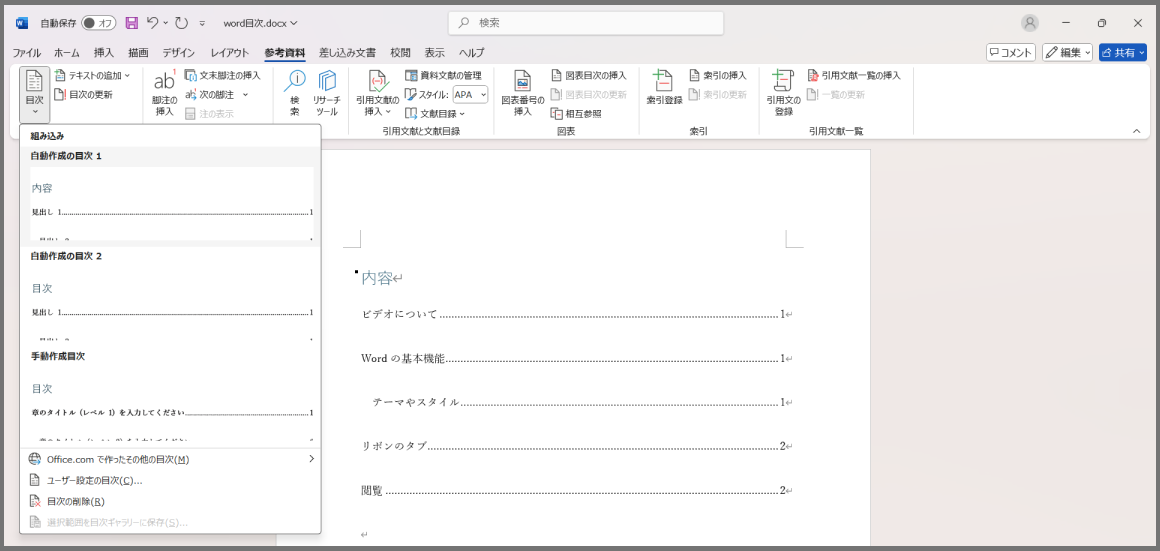Switch to the 表示 tab

[x=435, y=53]
